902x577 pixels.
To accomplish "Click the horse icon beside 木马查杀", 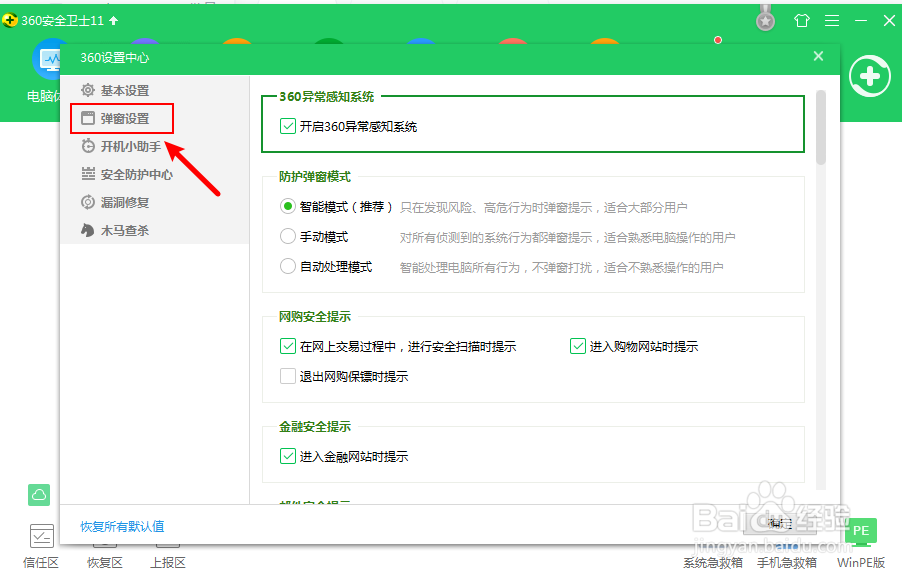I will [87, 230].
